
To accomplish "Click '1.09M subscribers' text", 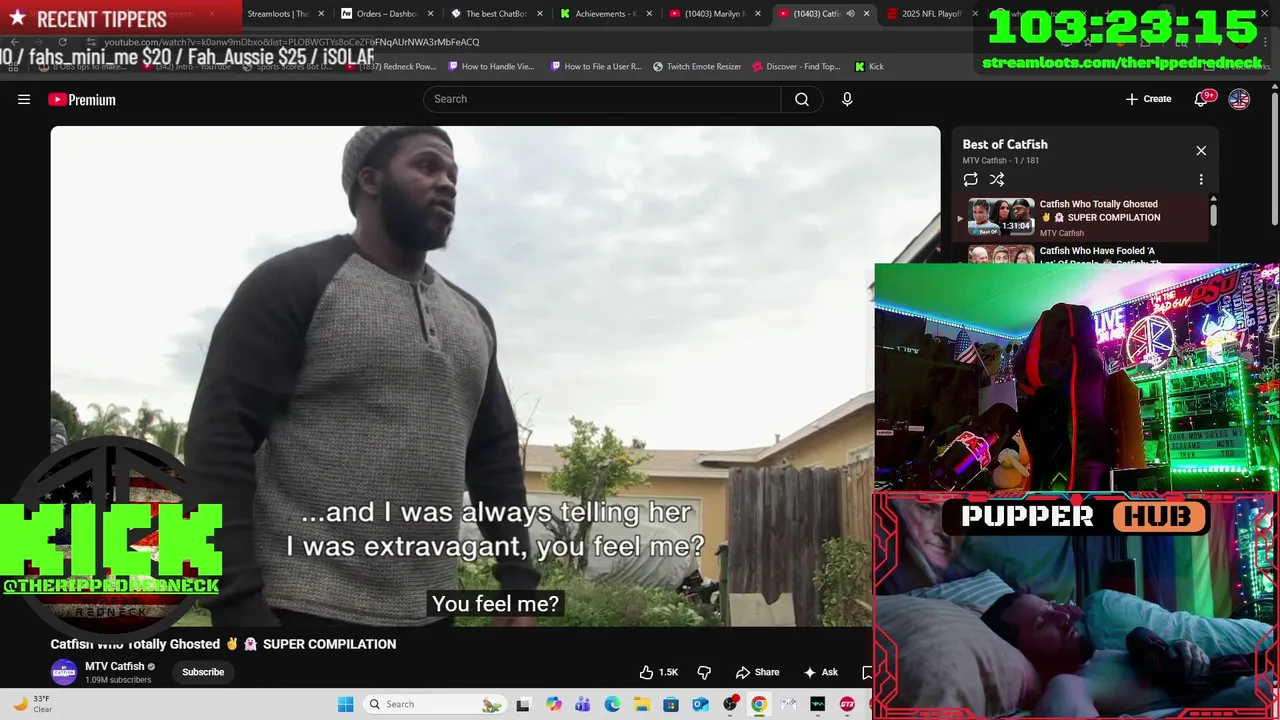I will pyautogui.click(x=118, y=680).
